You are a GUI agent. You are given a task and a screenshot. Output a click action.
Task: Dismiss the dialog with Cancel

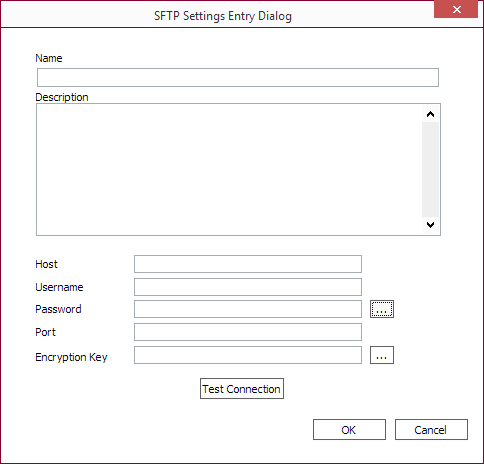point(431,430)
